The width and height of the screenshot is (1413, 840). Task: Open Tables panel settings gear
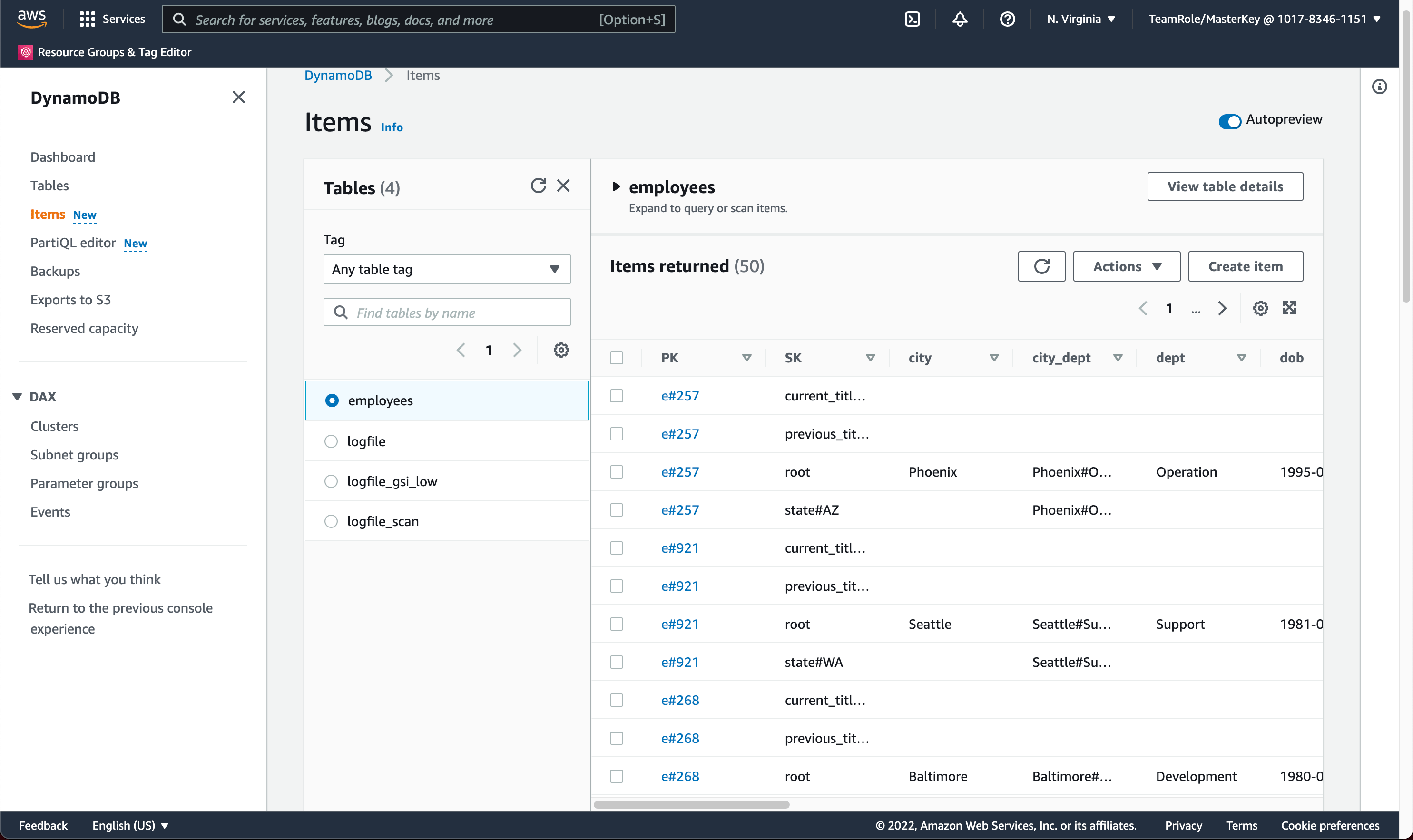(560, 351)
